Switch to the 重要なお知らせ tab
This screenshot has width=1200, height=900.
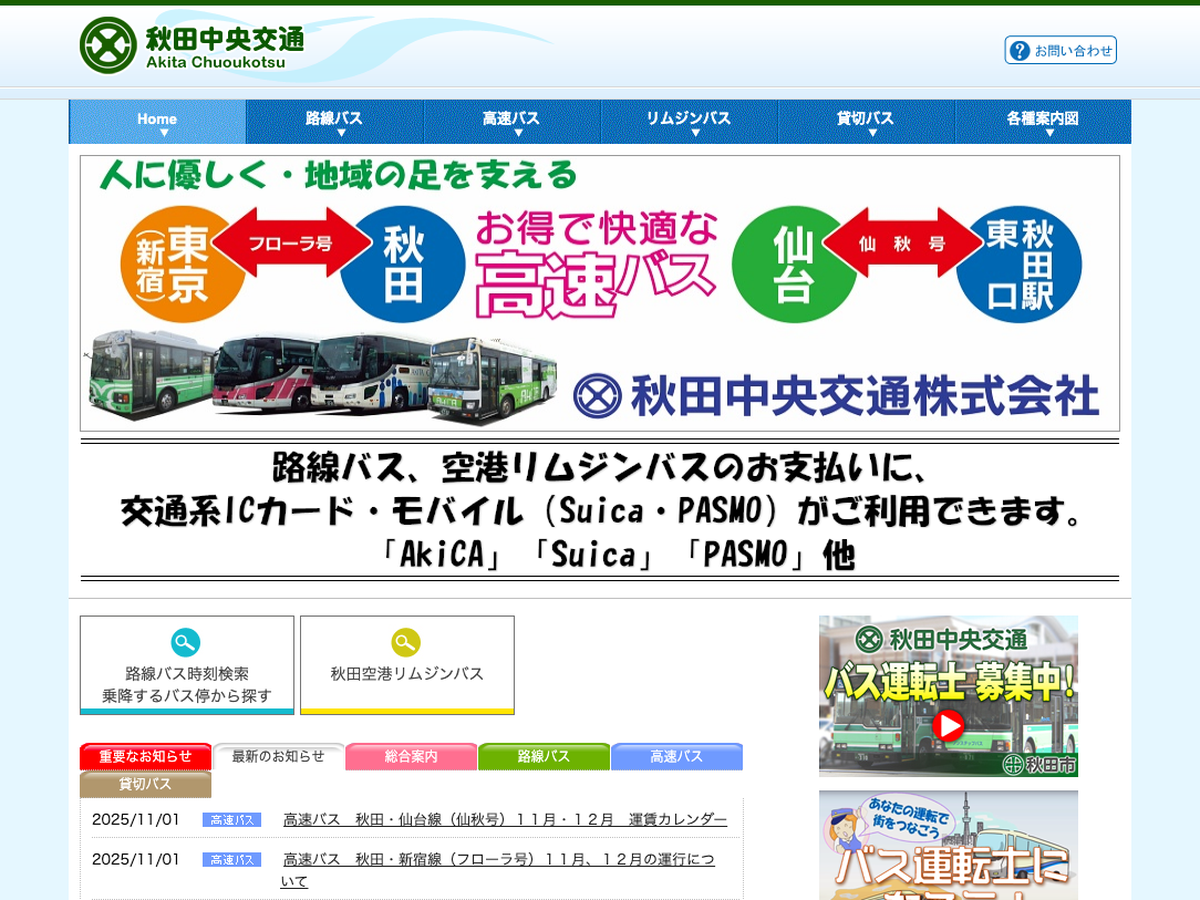tap(145, 757)
